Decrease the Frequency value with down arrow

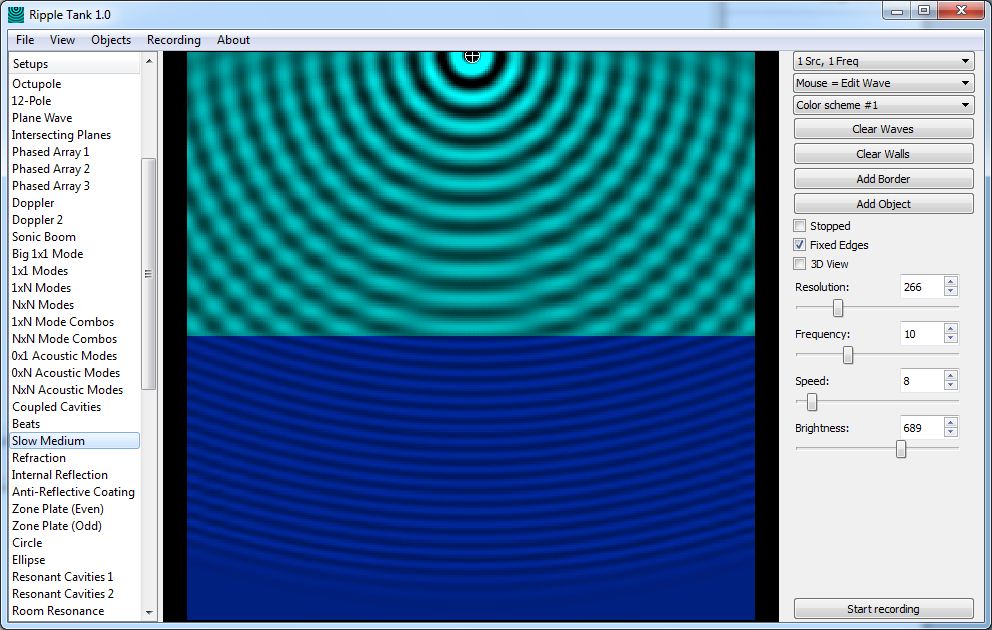point(950,338)
